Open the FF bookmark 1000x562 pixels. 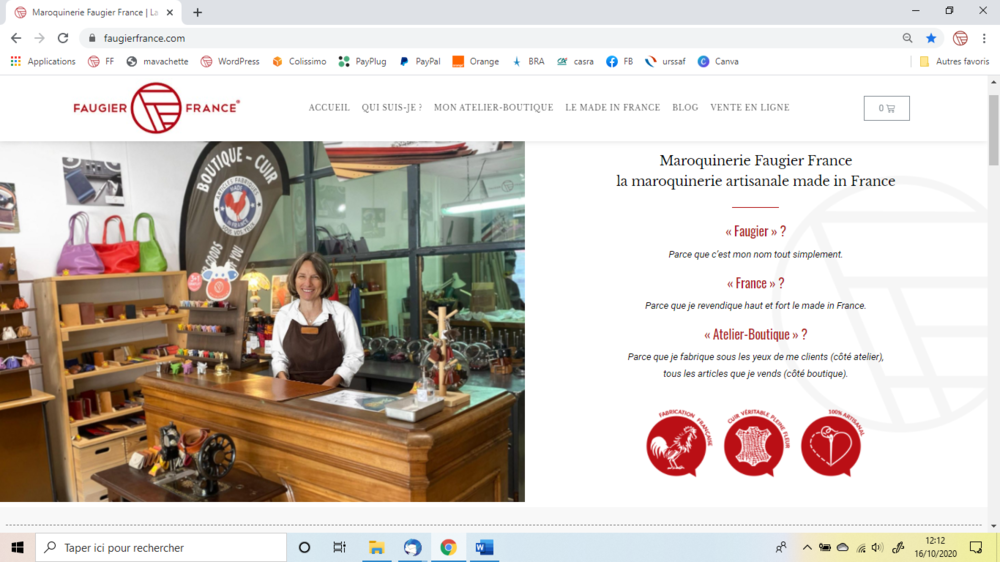click(101, 61)
